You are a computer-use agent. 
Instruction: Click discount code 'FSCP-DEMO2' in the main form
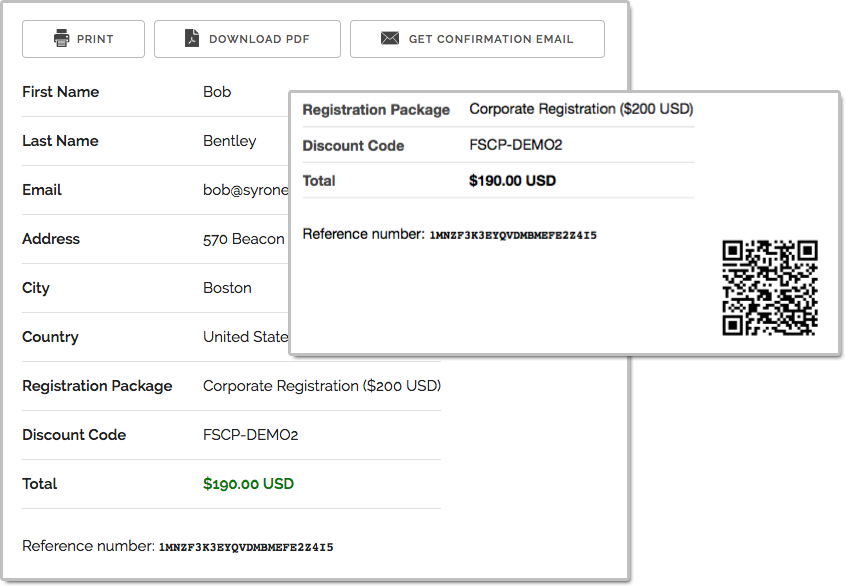click(251, 435)
